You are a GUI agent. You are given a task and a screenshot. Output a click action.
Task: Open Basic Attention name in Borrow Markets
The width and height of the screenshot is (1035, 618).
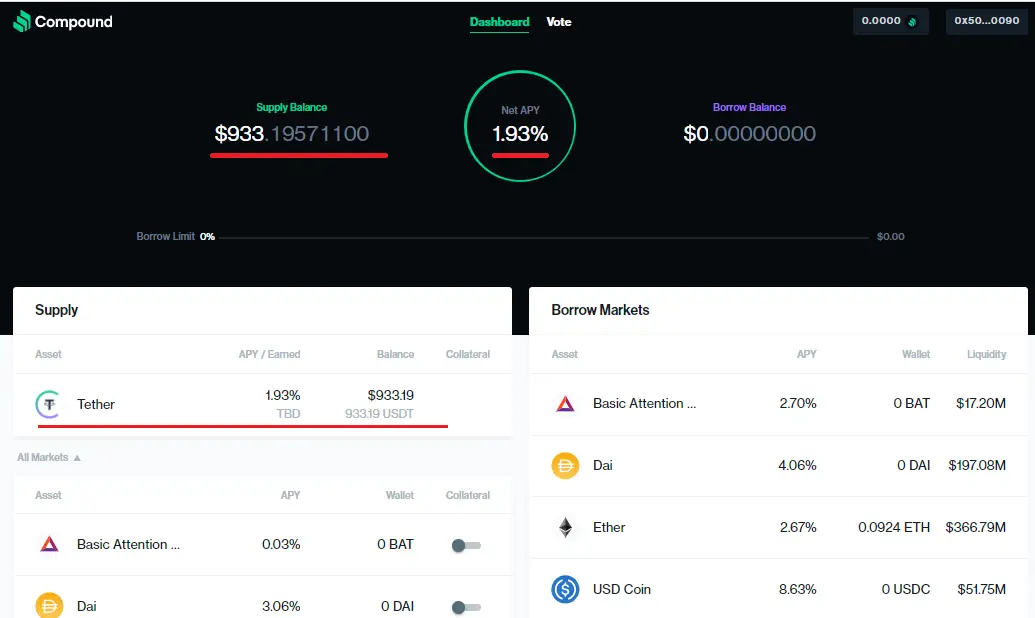click(x=644, y=403)
